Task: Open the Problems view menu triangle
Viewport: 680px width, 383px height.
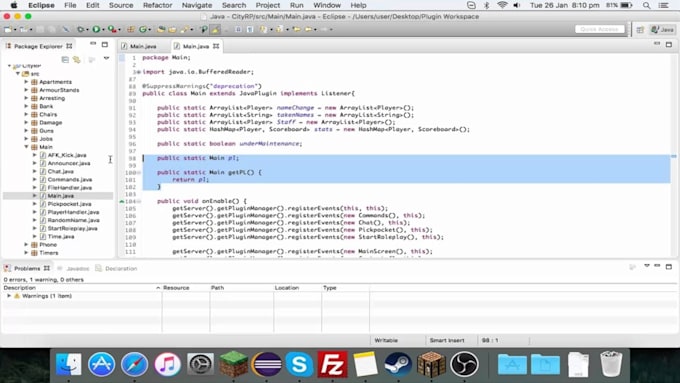Action: 647,265
